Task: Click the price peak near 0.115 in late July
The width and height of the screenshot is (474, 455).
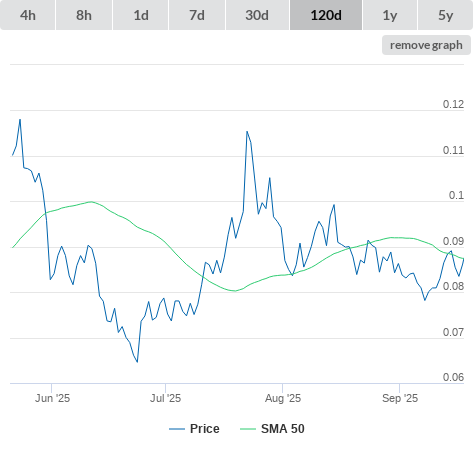Action: 247,131
